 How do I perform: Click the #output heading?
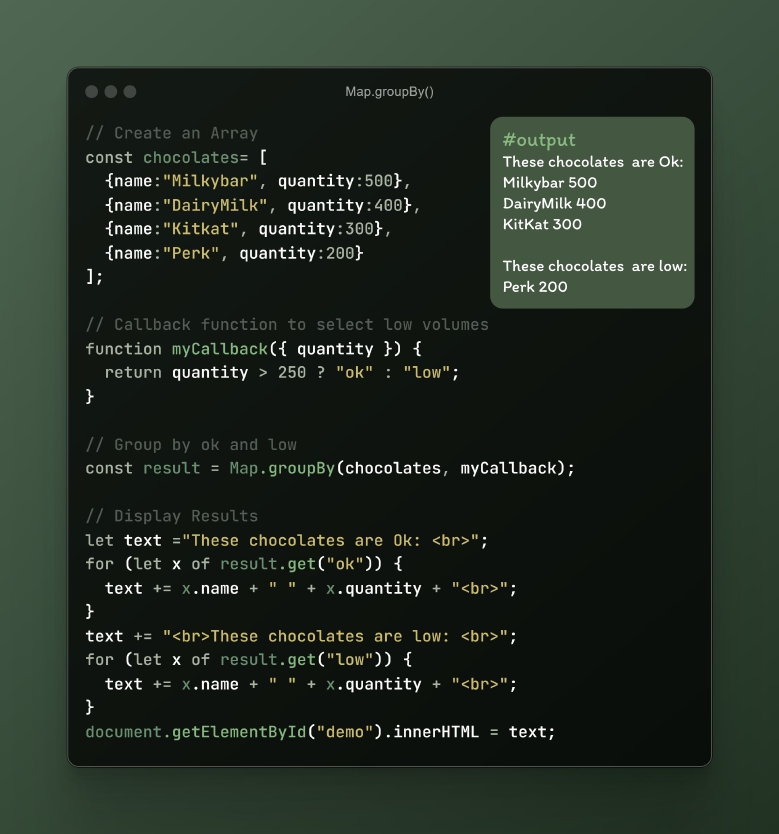pyautogui.click(x=539, y=140)
